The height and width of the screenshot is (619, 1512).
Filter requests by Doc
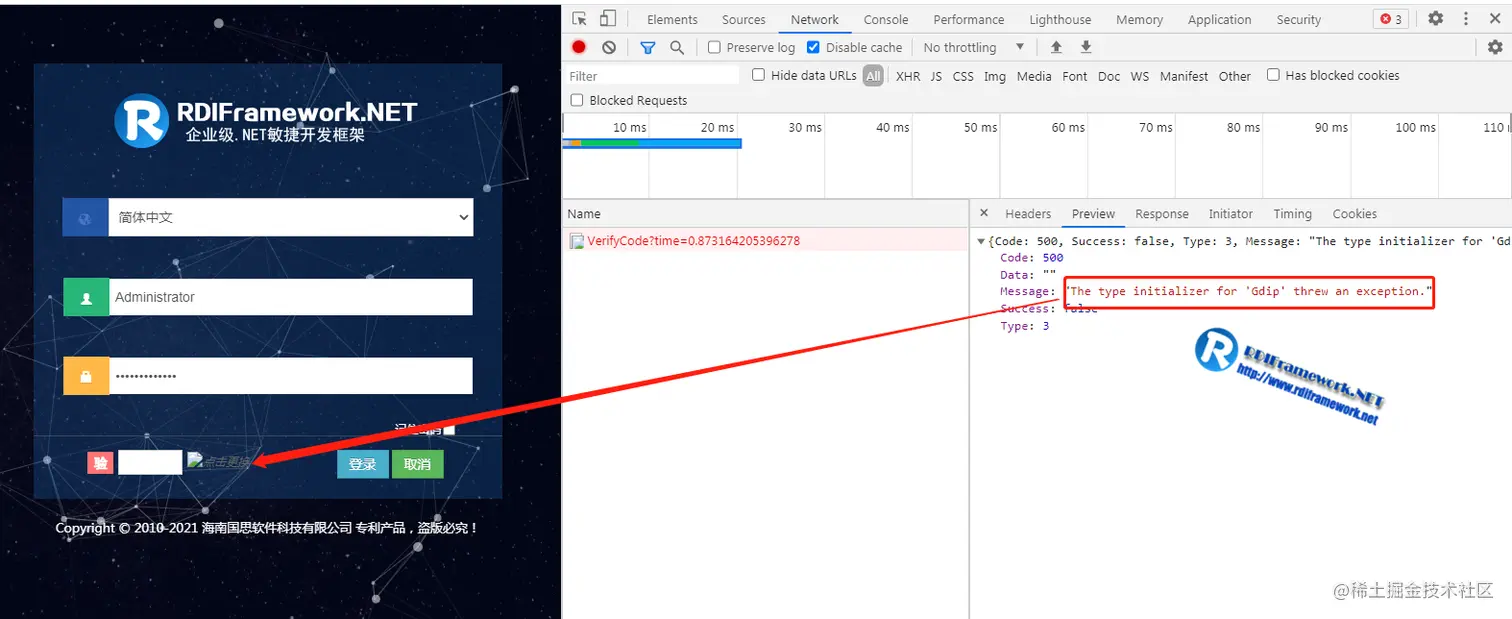point(1109,76)
